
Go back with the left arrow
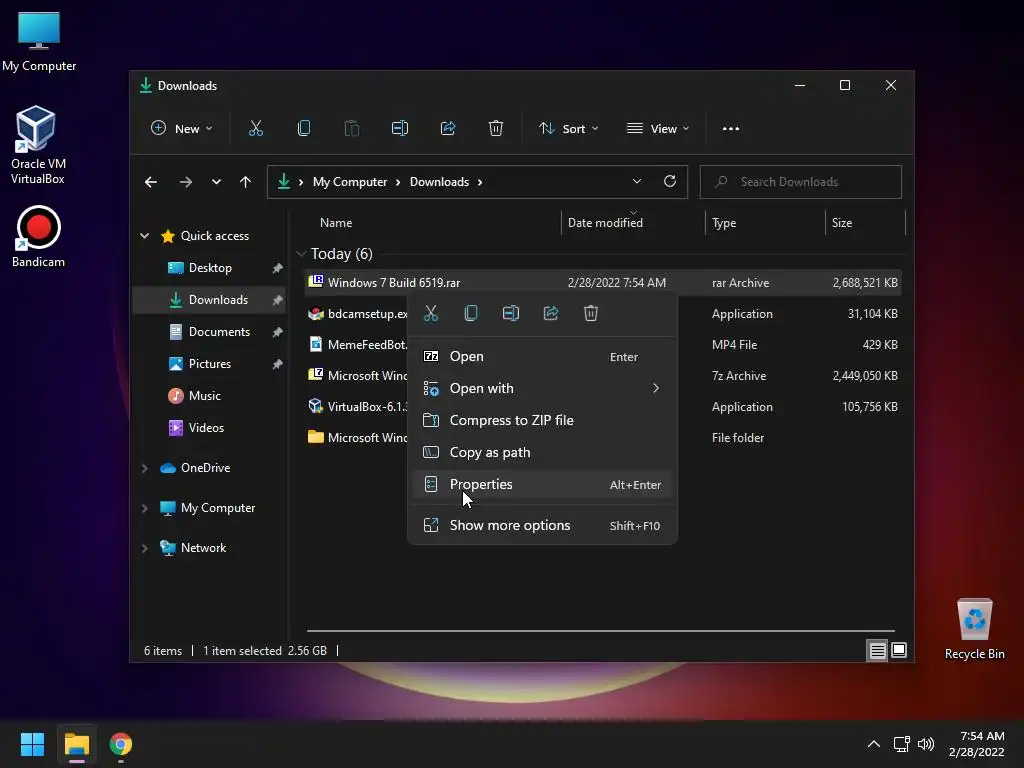point(151,182)
